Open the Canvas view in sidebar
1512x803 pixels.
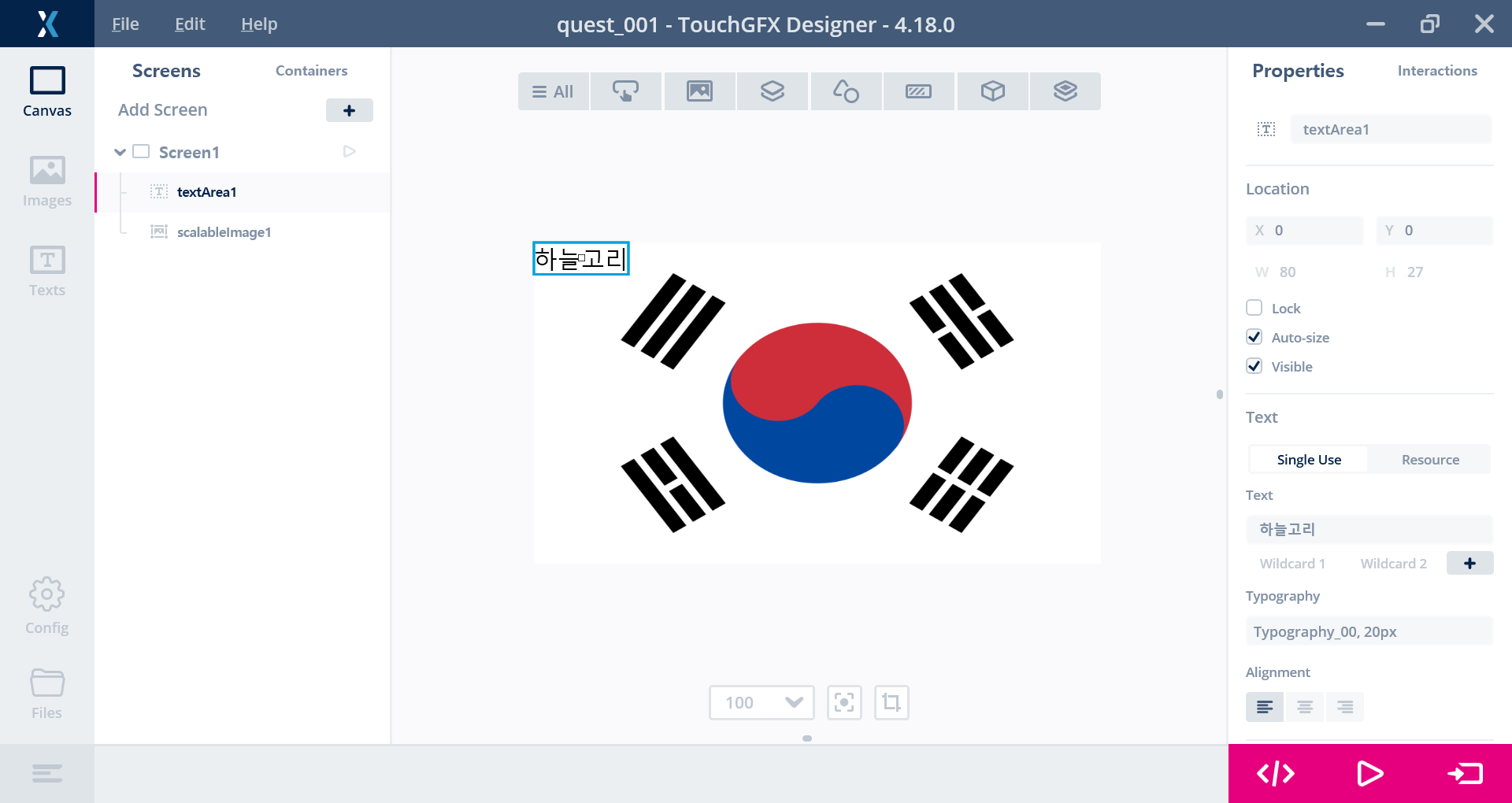pyautogui.click(x=47, y=92)
